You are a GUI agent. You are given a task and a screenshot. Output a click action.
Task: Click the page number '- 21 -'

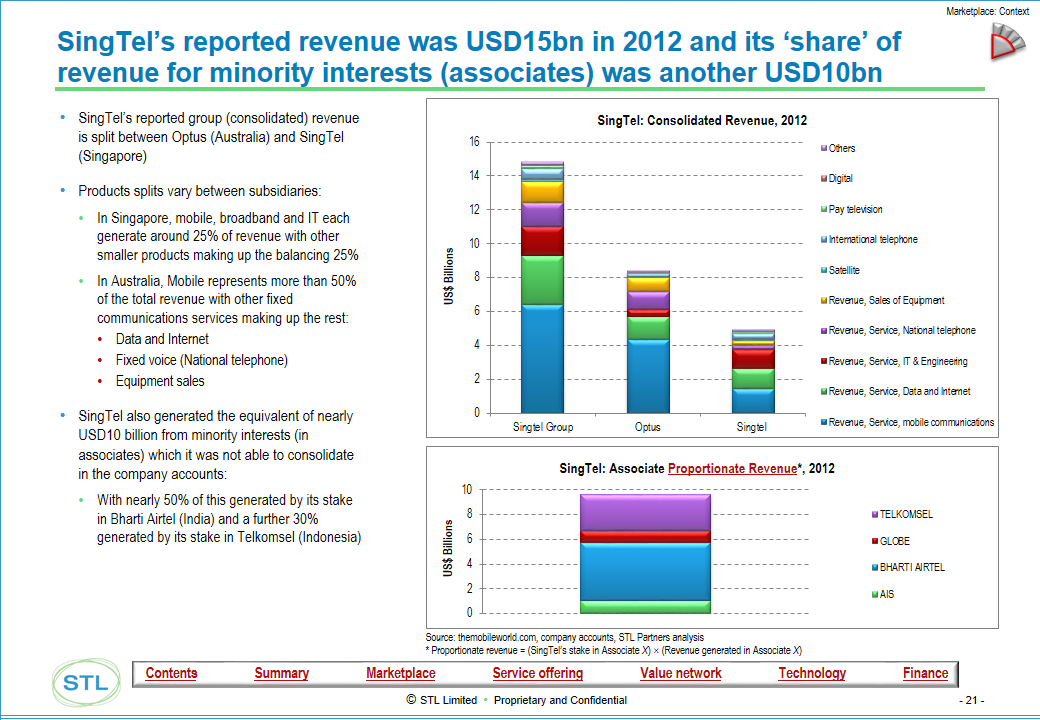[x=972, y=700]
